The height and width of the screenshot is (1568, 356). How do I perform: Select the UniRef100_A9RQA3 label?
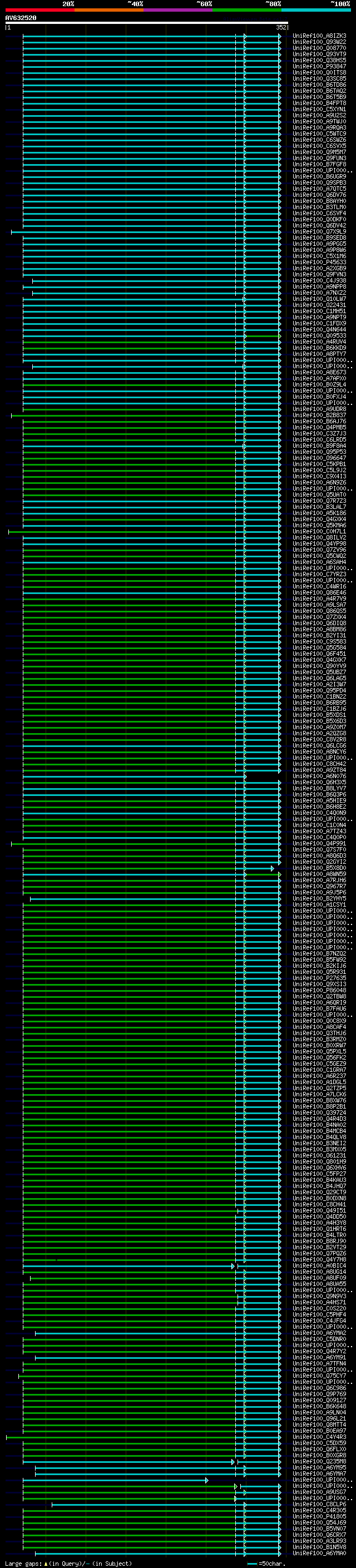coord(319,128)
